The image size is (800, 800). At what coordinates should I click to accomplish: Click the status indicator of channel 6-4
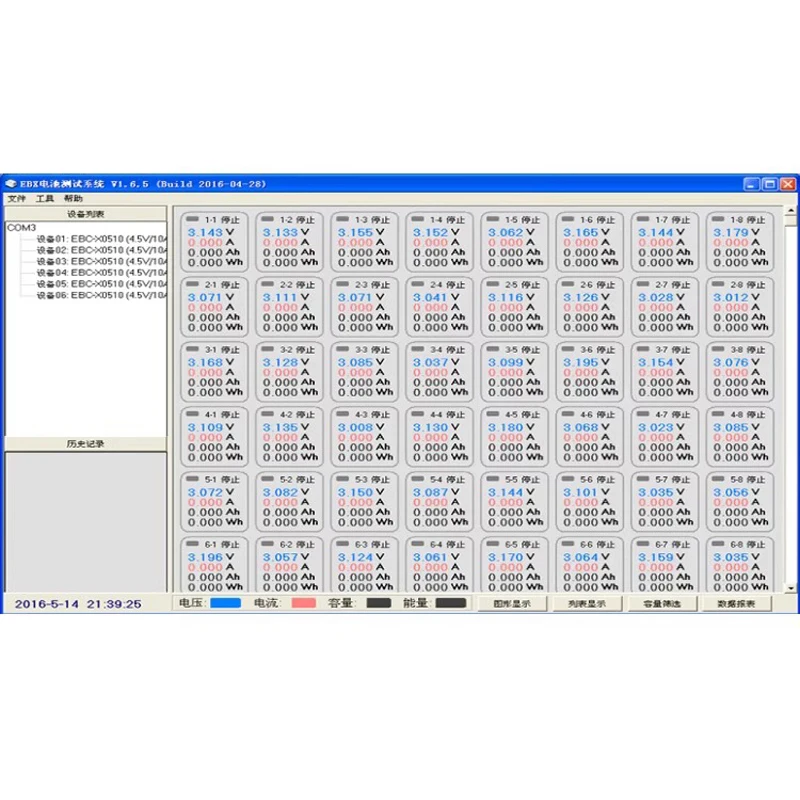pyautogui.click(x=418, y=543)
